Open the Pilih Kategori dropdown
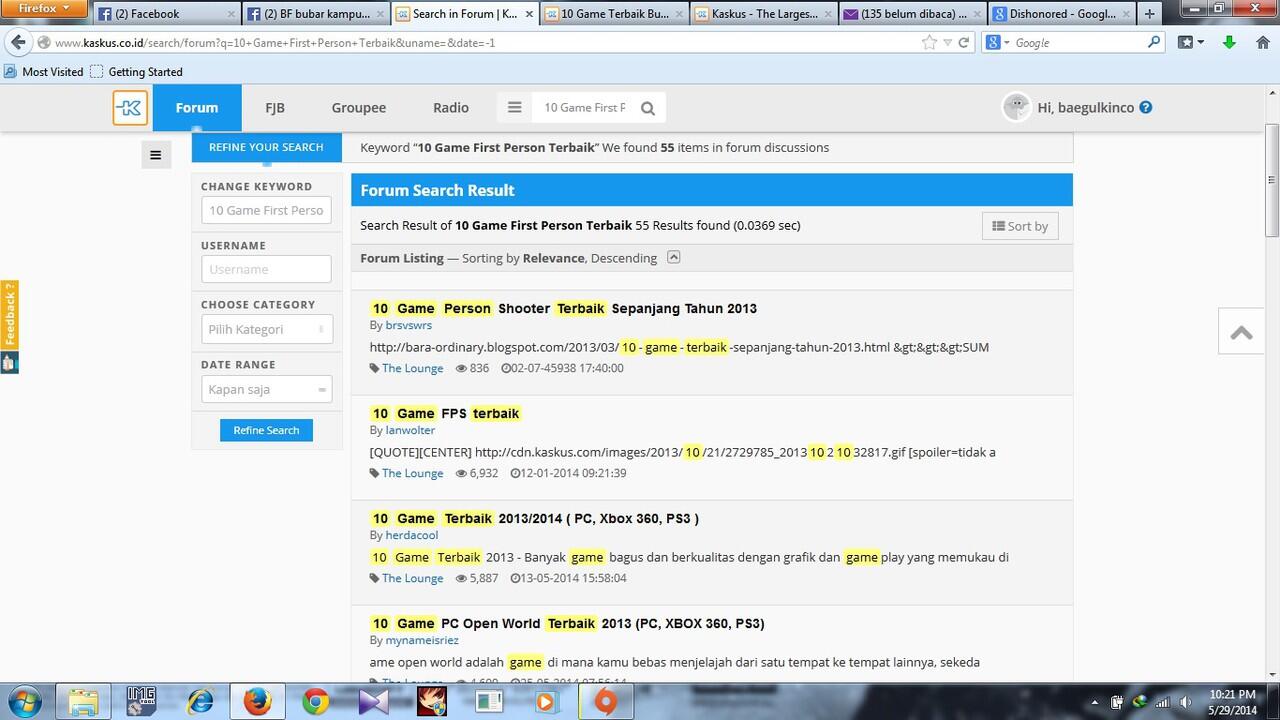The image size is (1280, 720). click(266, 329)
